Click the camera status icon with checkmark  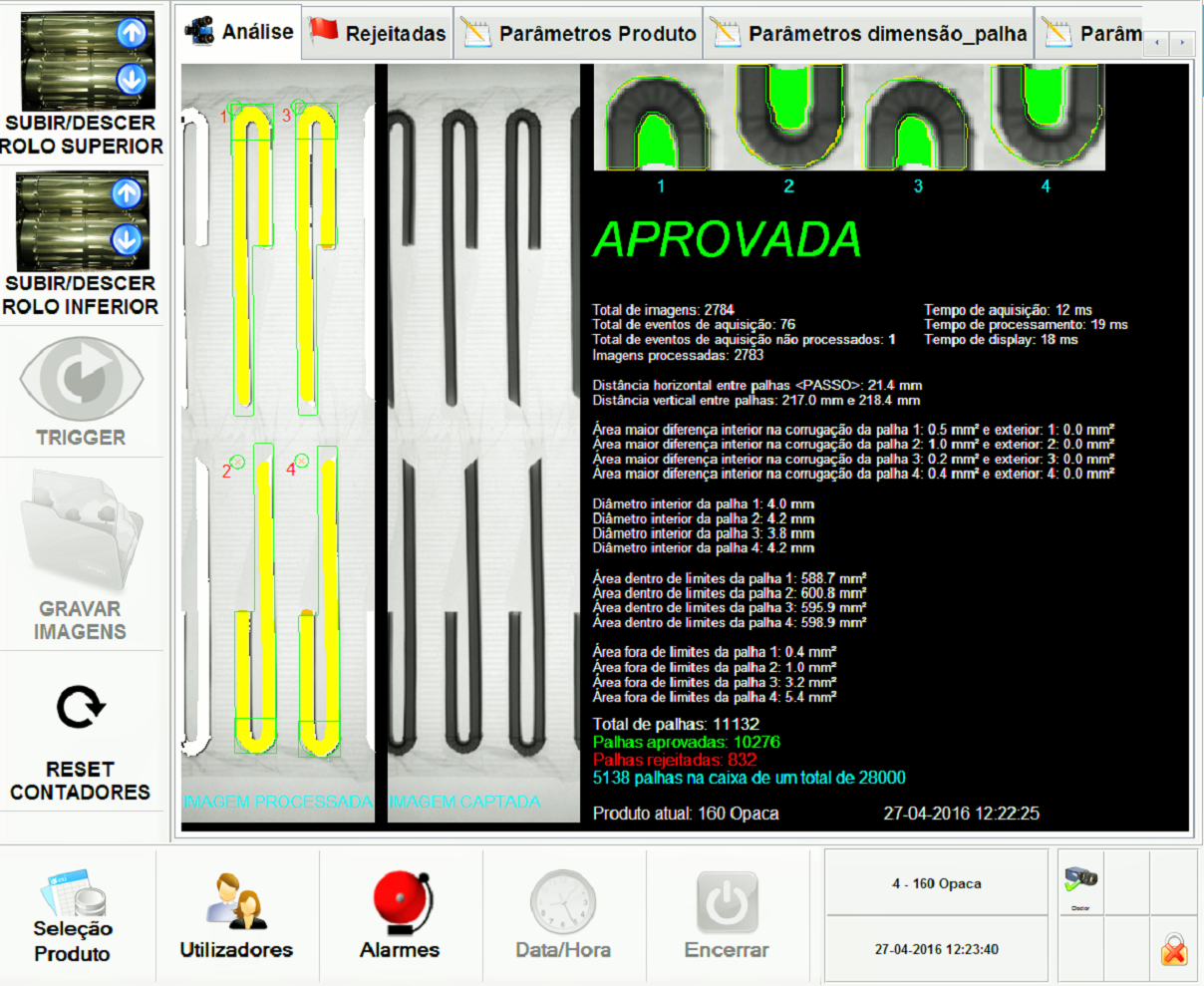[x=1080, y=881]
